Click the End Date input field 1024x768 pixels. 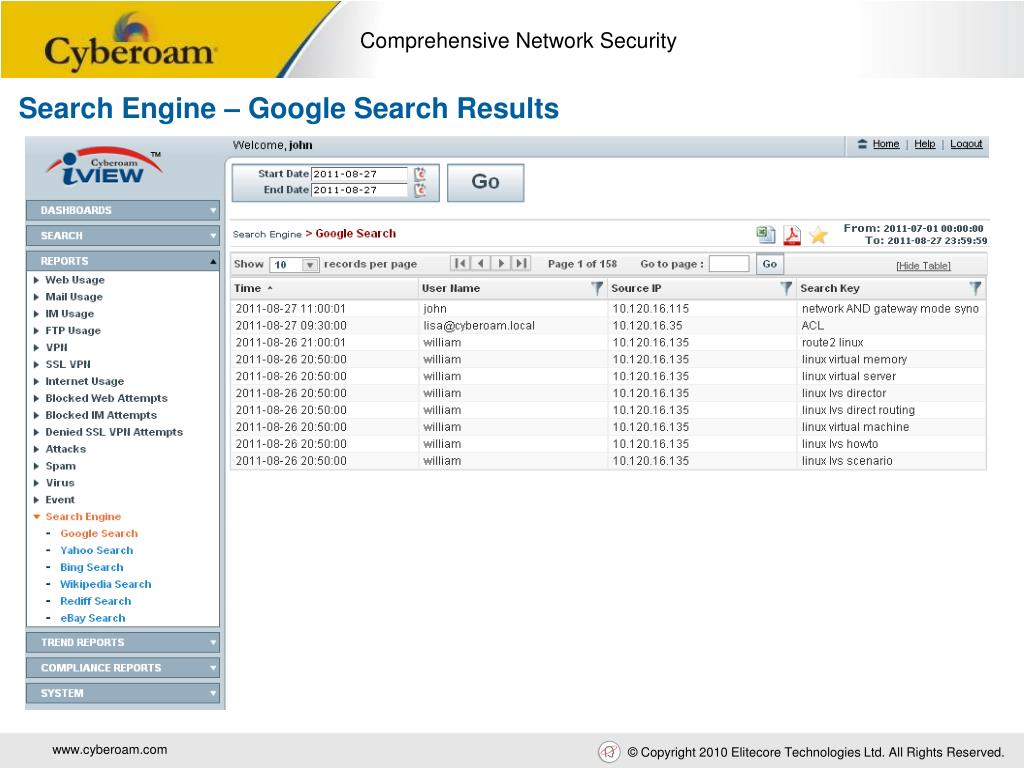pos(359,190)
